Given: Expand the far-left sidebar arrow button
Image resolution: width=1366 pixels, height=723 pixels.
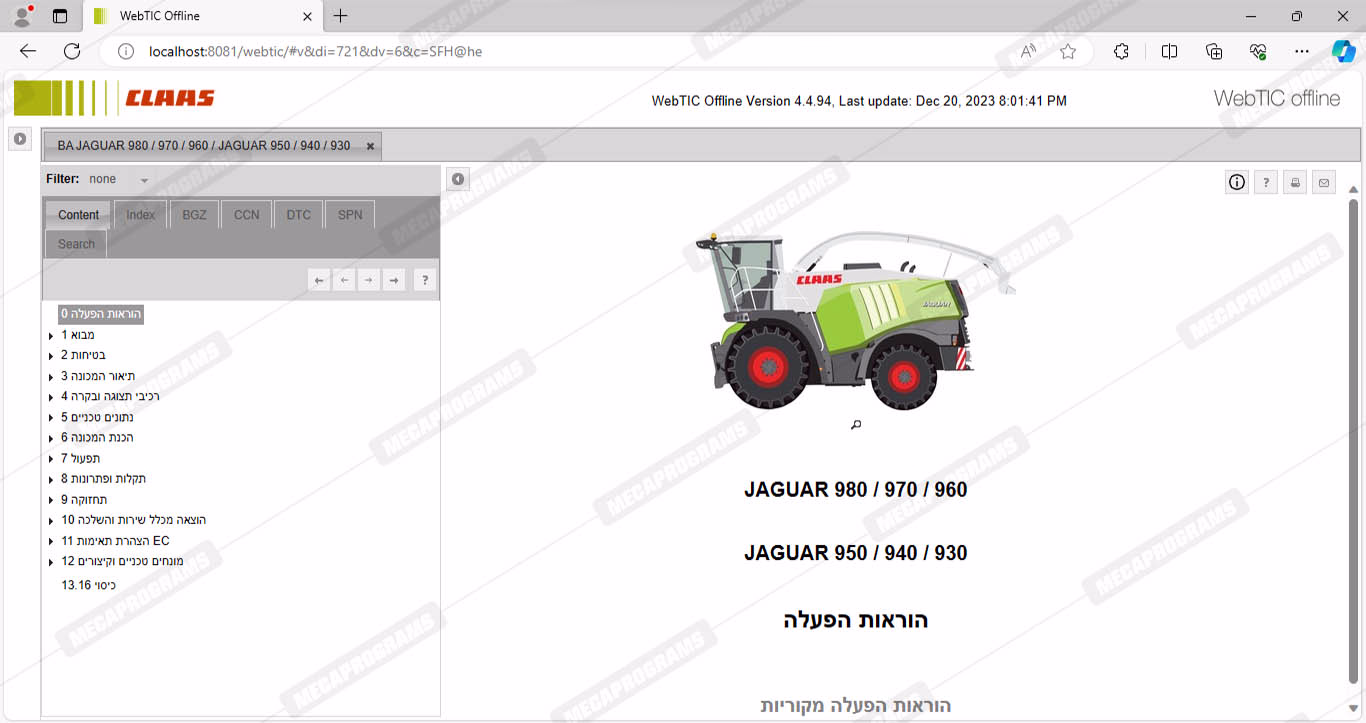Looking at the screenshot, I should 19,139.
